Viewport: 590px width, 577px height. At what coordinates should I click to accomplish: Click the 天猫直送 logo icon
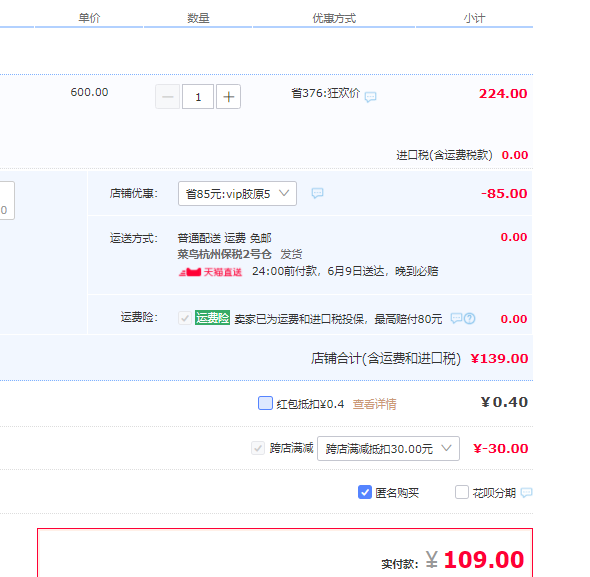pos(190,272)
